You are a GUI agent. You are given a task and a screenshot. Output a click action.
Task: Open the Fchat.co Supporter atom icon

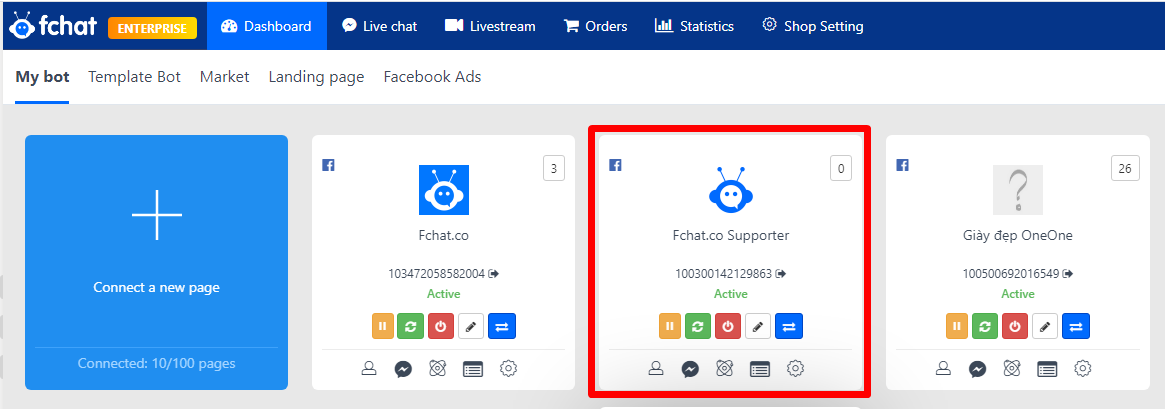click(x=725, y=368)
